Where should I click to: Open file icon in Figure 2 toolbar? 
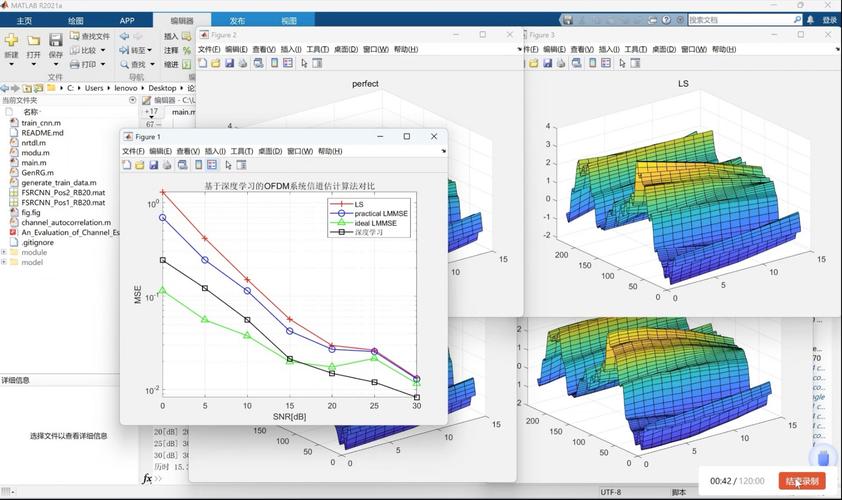click(216, 63)
